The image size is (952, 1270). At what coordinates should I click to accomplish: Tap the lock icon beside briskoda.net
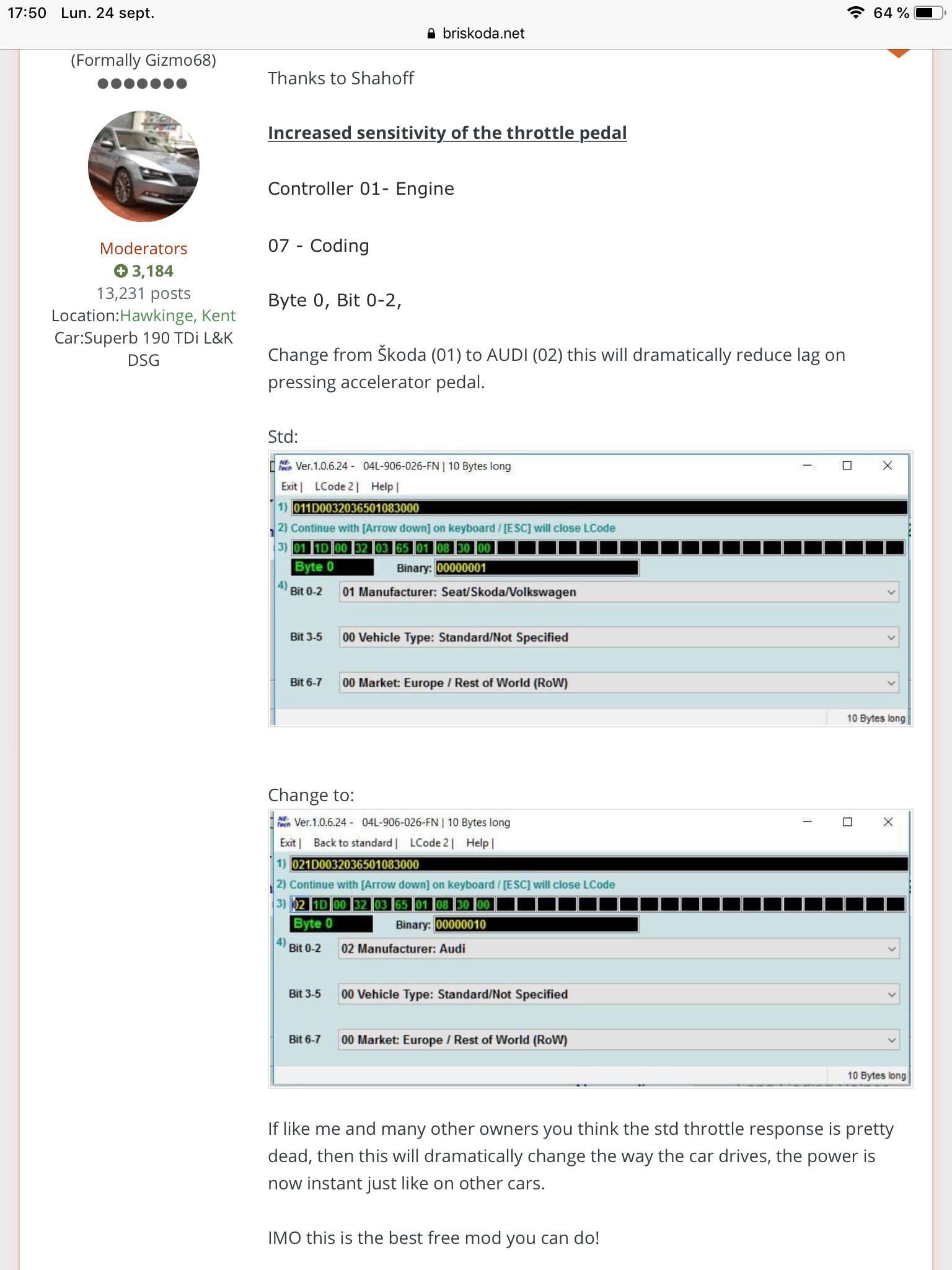(x=431, y=34)
